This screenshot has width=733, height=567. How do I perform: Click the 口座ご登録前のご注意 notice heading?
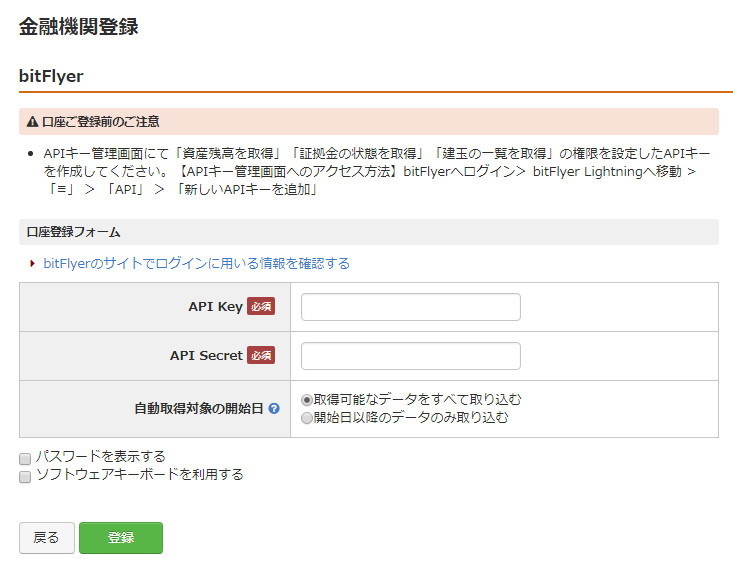tap(101, 122)
